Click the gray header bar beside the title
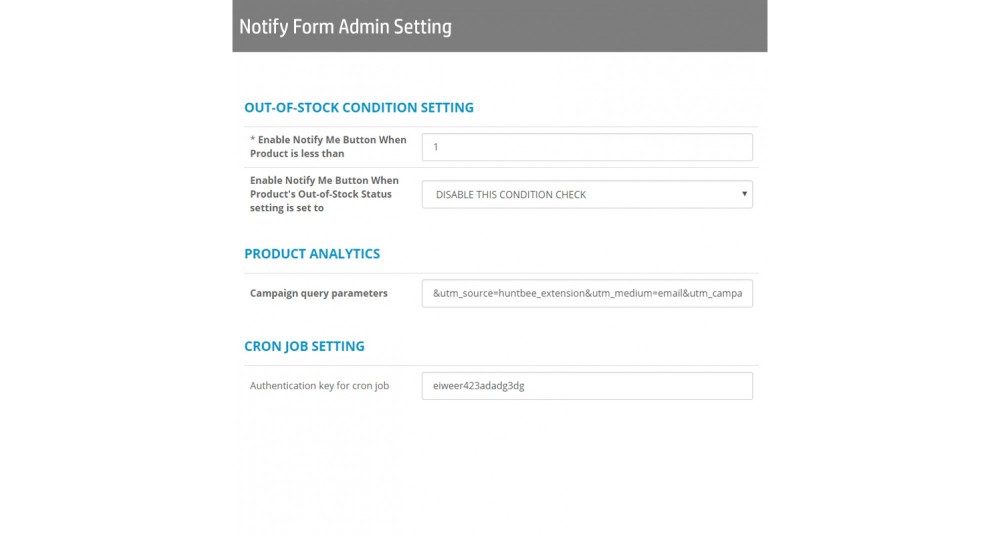1000x535 pixels. pyautogui.click(x=609, y=26)
